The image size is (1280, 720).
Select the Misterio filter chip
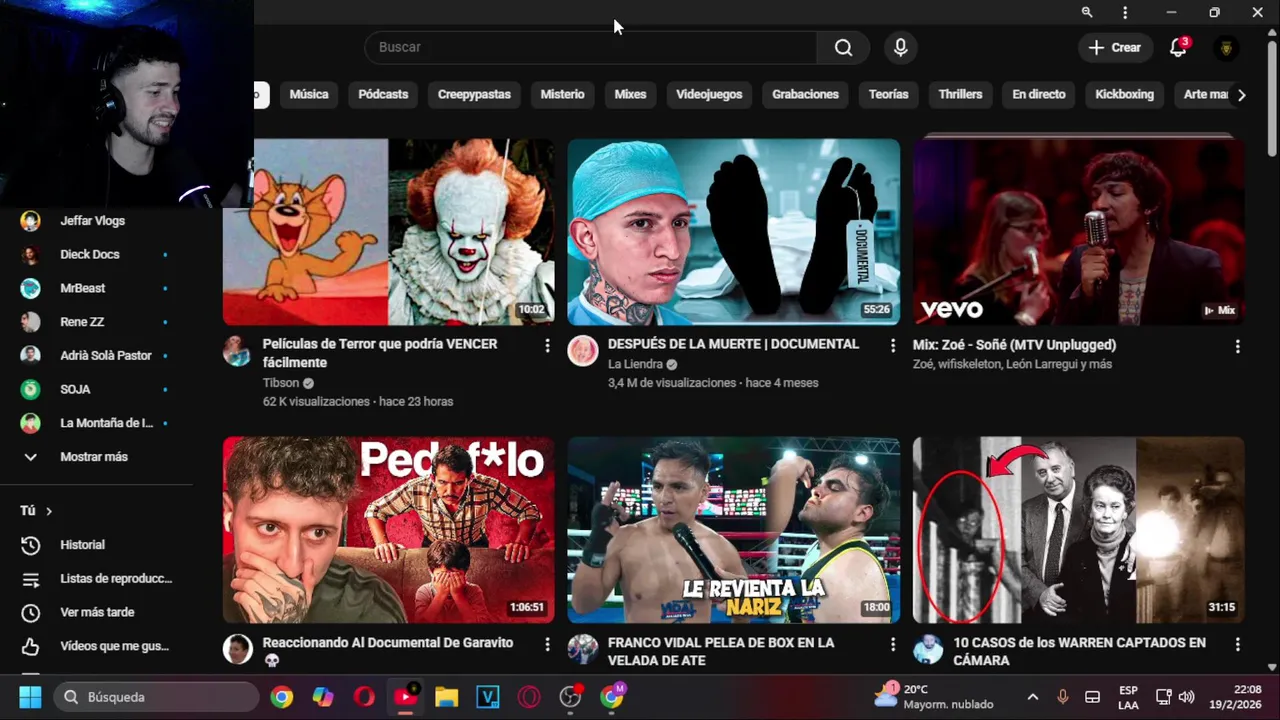[x=562, y=94]
